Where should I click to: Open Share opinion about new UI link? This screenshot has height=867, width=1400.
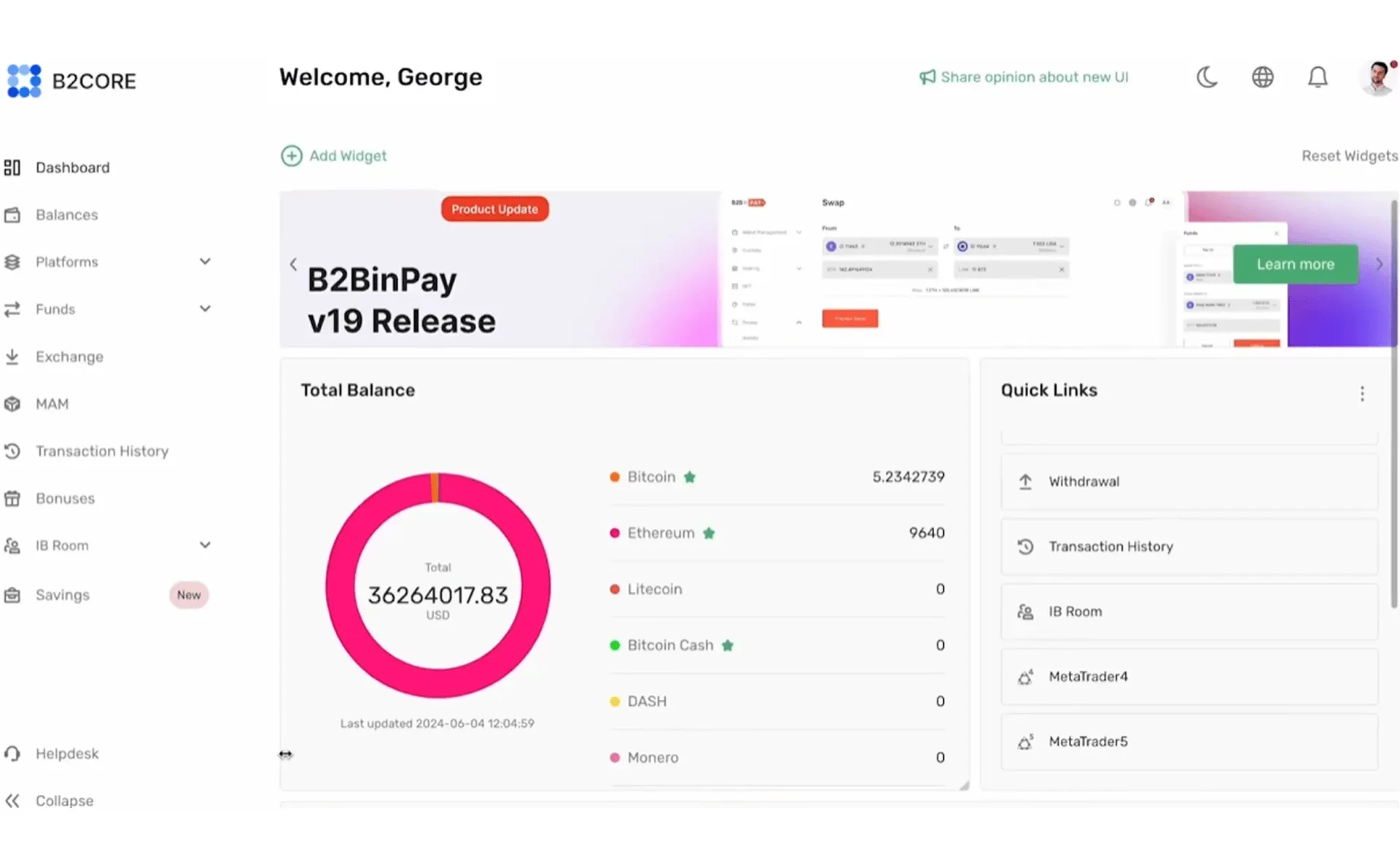[x=1034, y=77]
